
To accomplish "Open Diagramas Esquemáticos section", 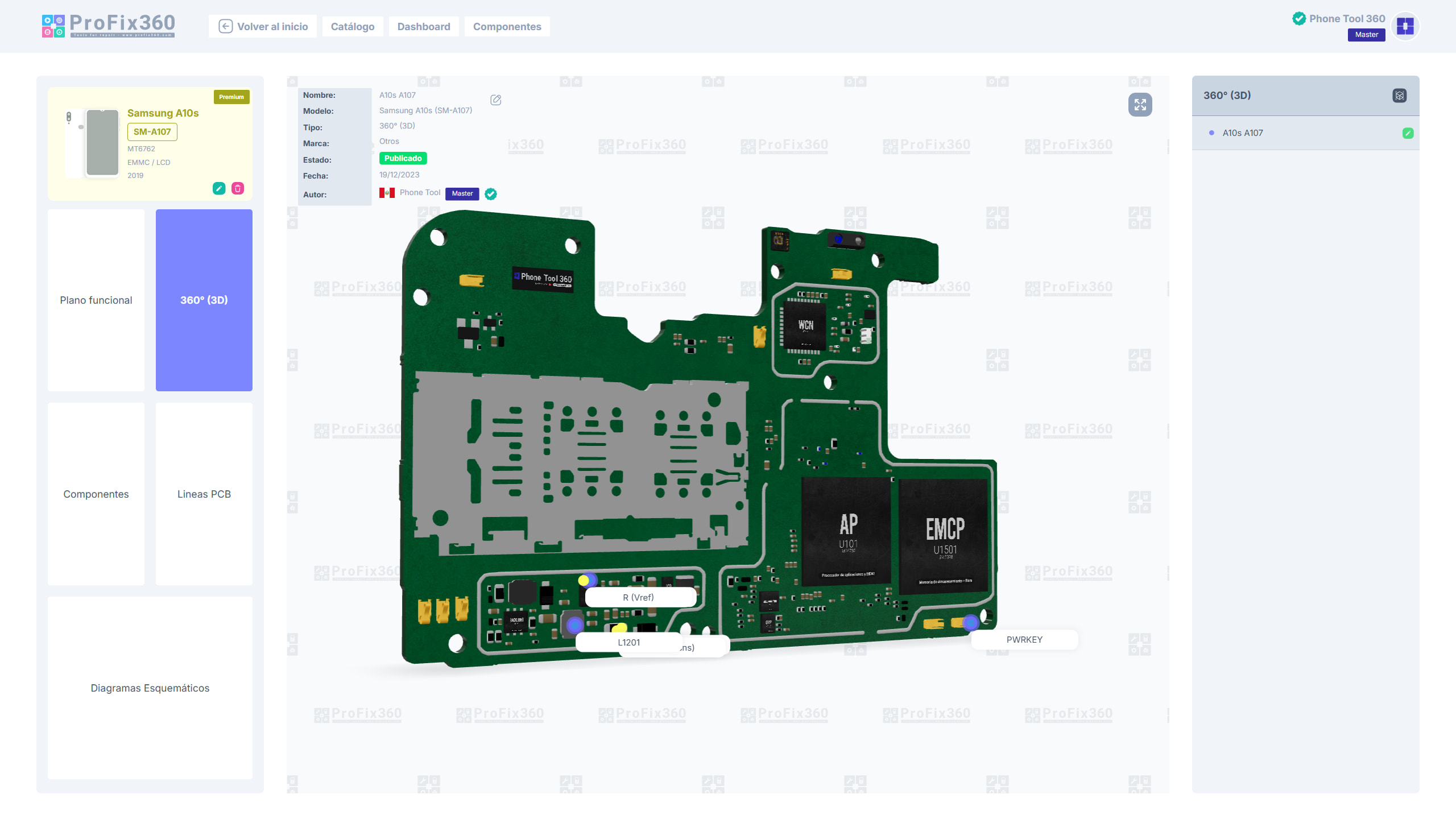I will [150, 688].
